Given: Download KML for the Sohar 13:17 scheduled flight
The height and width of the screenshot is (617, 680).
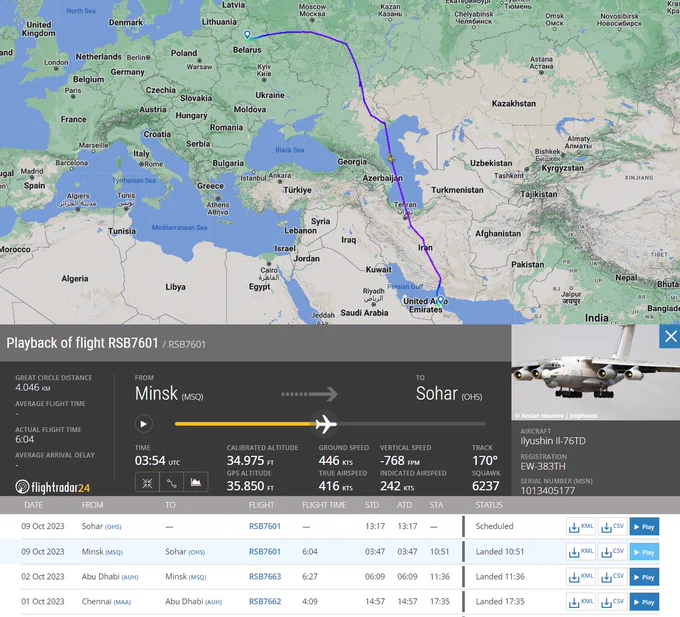Looking at the screenshot, I should [581, 527].
